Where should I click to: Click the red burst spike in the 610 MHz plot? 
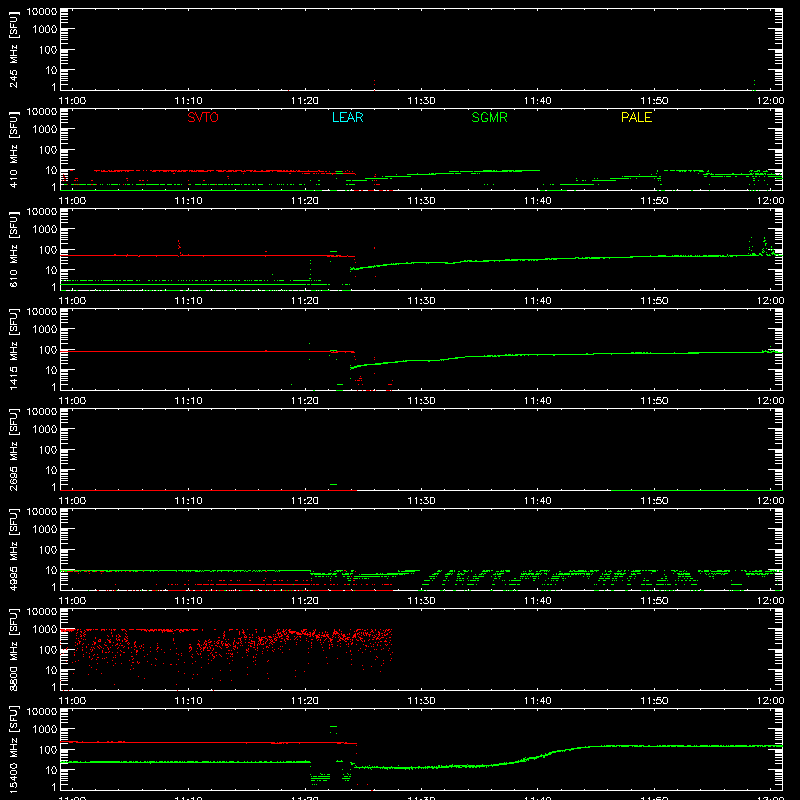pyautogui.click(x=179, y=247)
